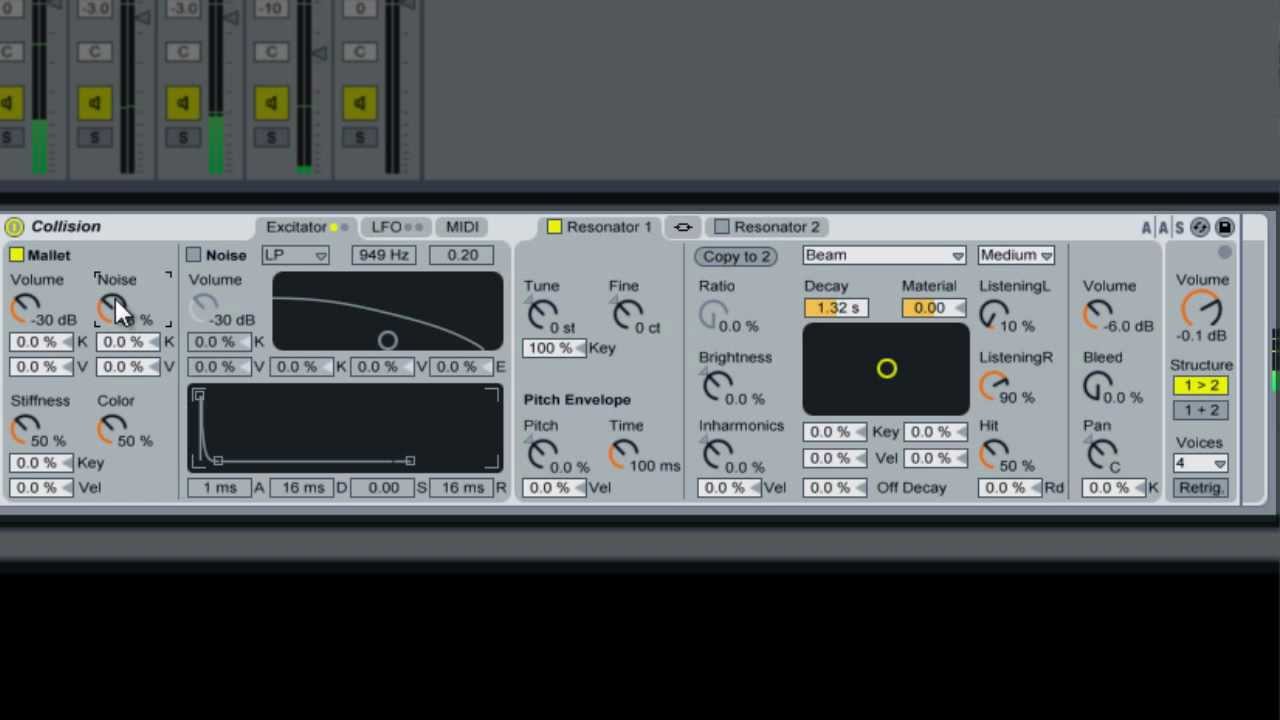Select the 1 > 2 structure mode
The image size is (1280, 720).
tap(1201, 386)
